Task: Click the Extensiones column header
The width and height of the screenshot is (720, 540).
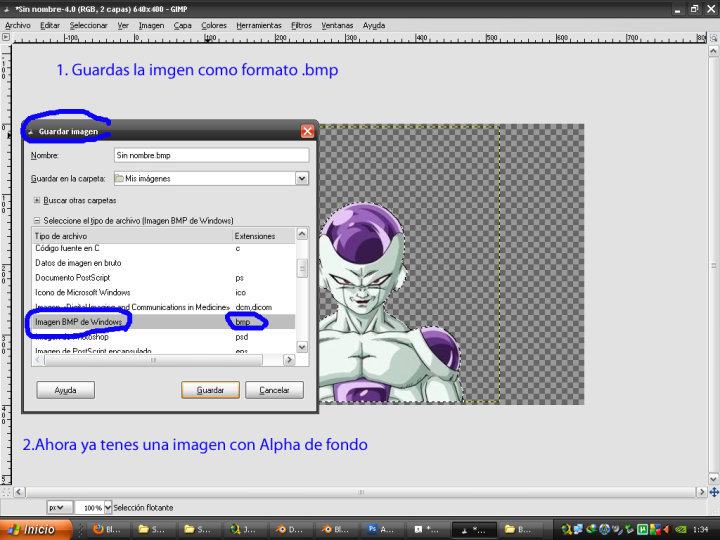Action: (x=264, y=236)
